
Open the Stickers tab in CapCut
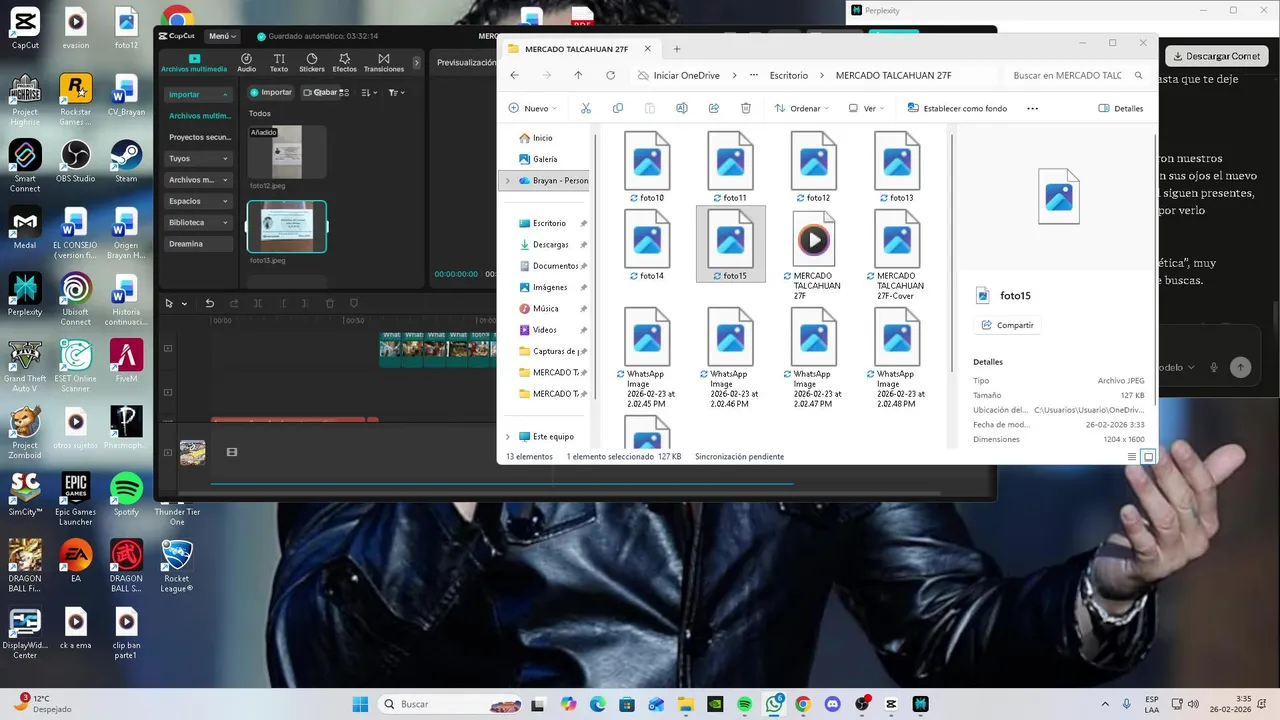click(x=312, y=63)
